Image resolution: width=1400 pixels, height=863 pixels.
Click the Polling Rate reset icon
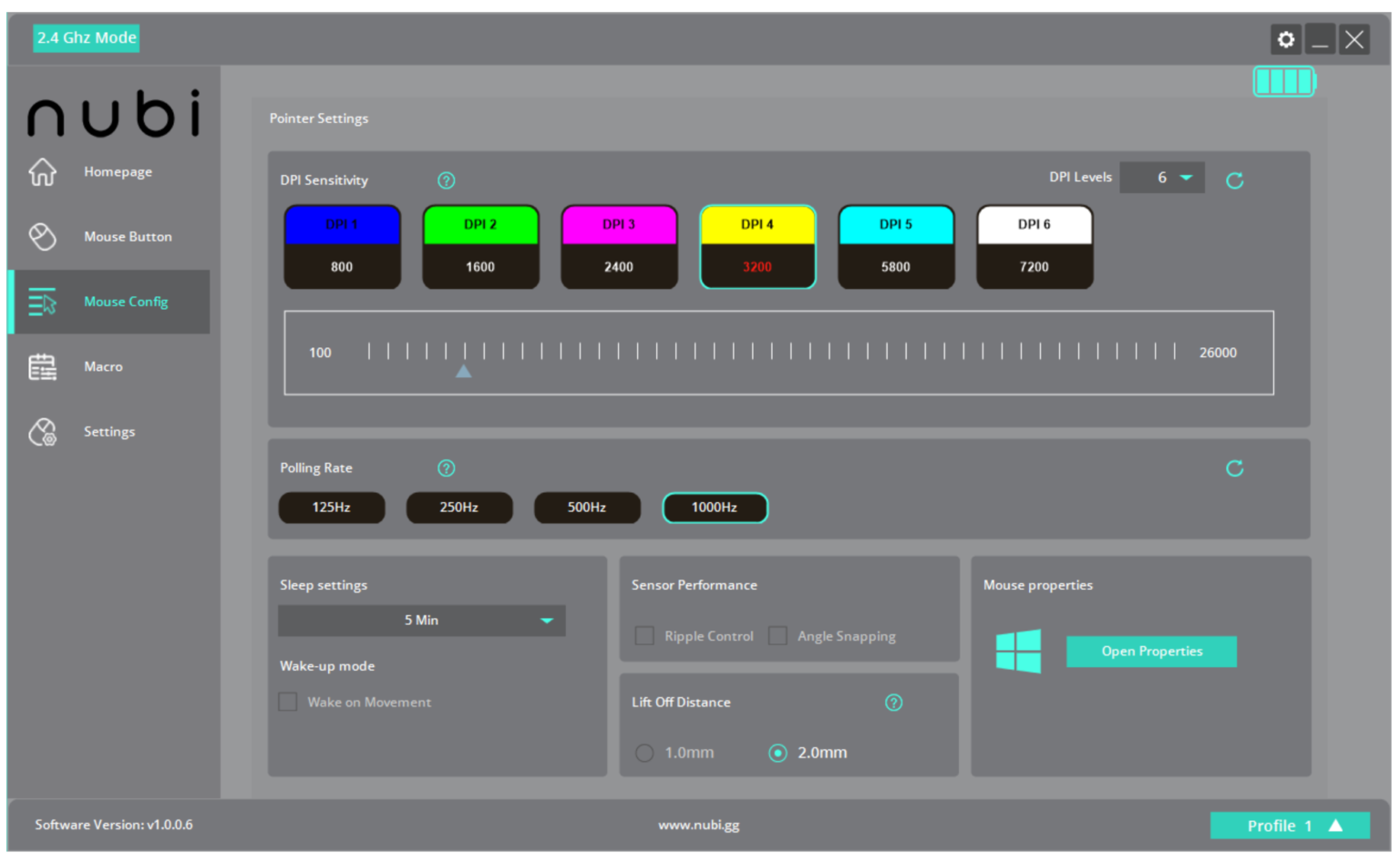click(x=1234, y=468)
